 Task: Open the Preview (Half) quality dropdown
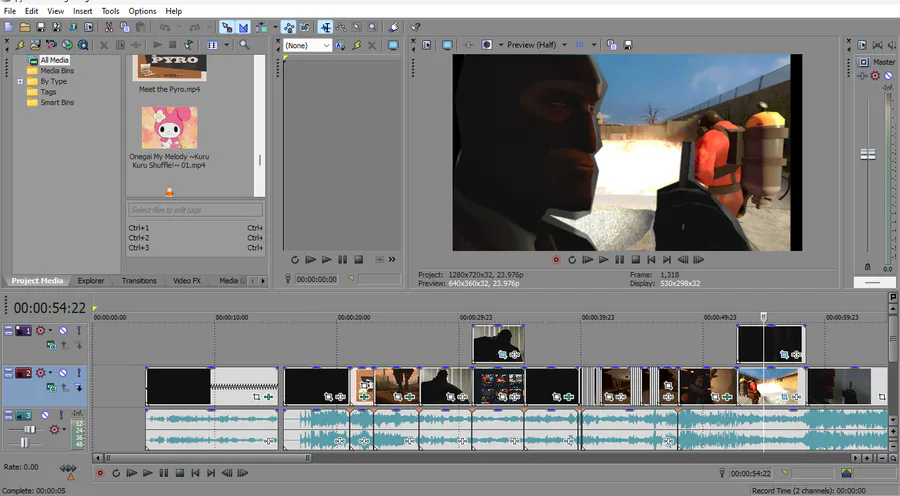[564, 45]
